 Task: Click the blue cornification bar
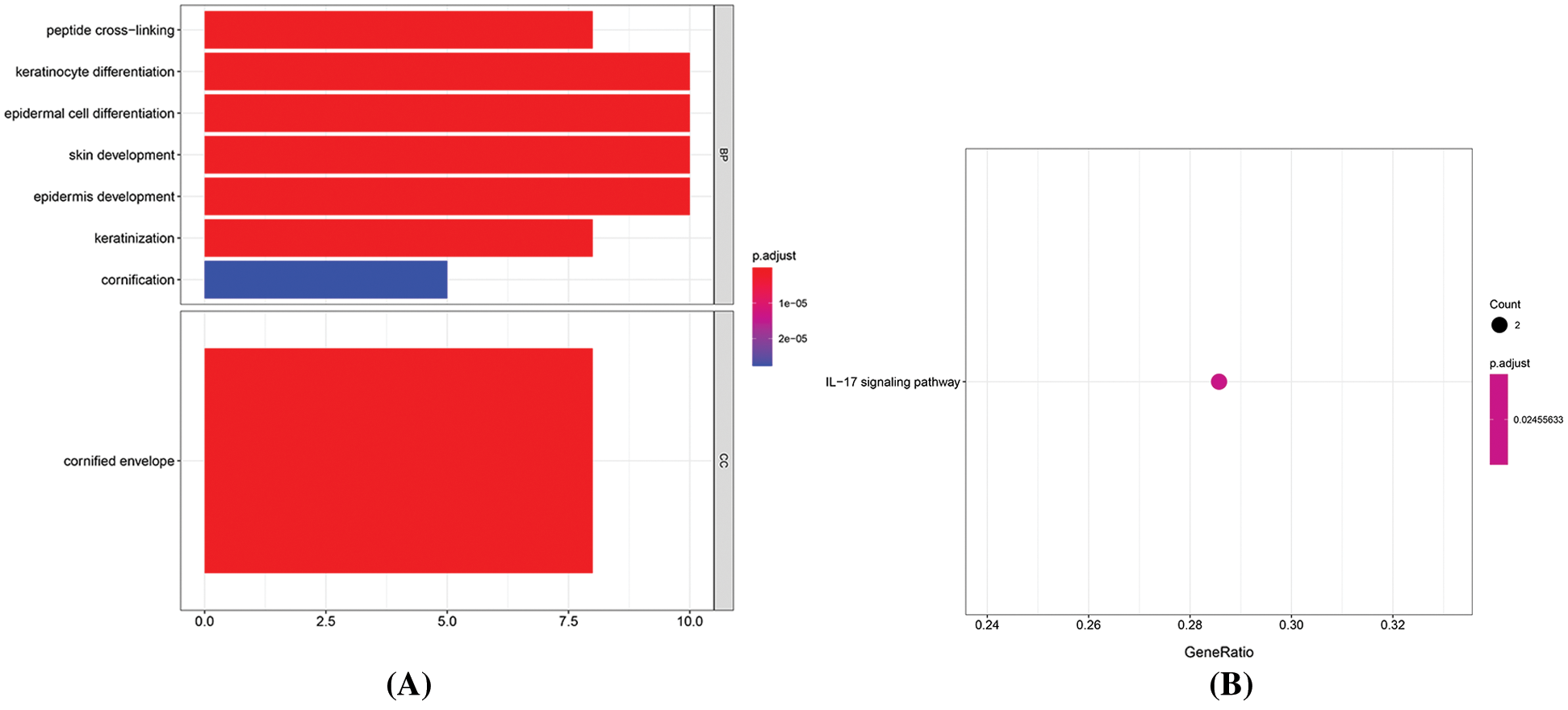(325, 280)
